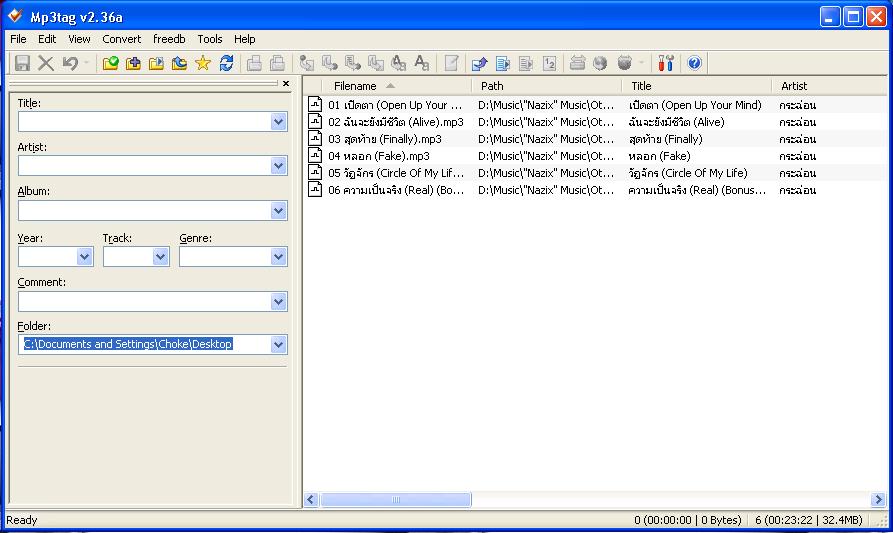
Task: Click the horizontal scrollbar left arrow
Action: tap(310, 499)
